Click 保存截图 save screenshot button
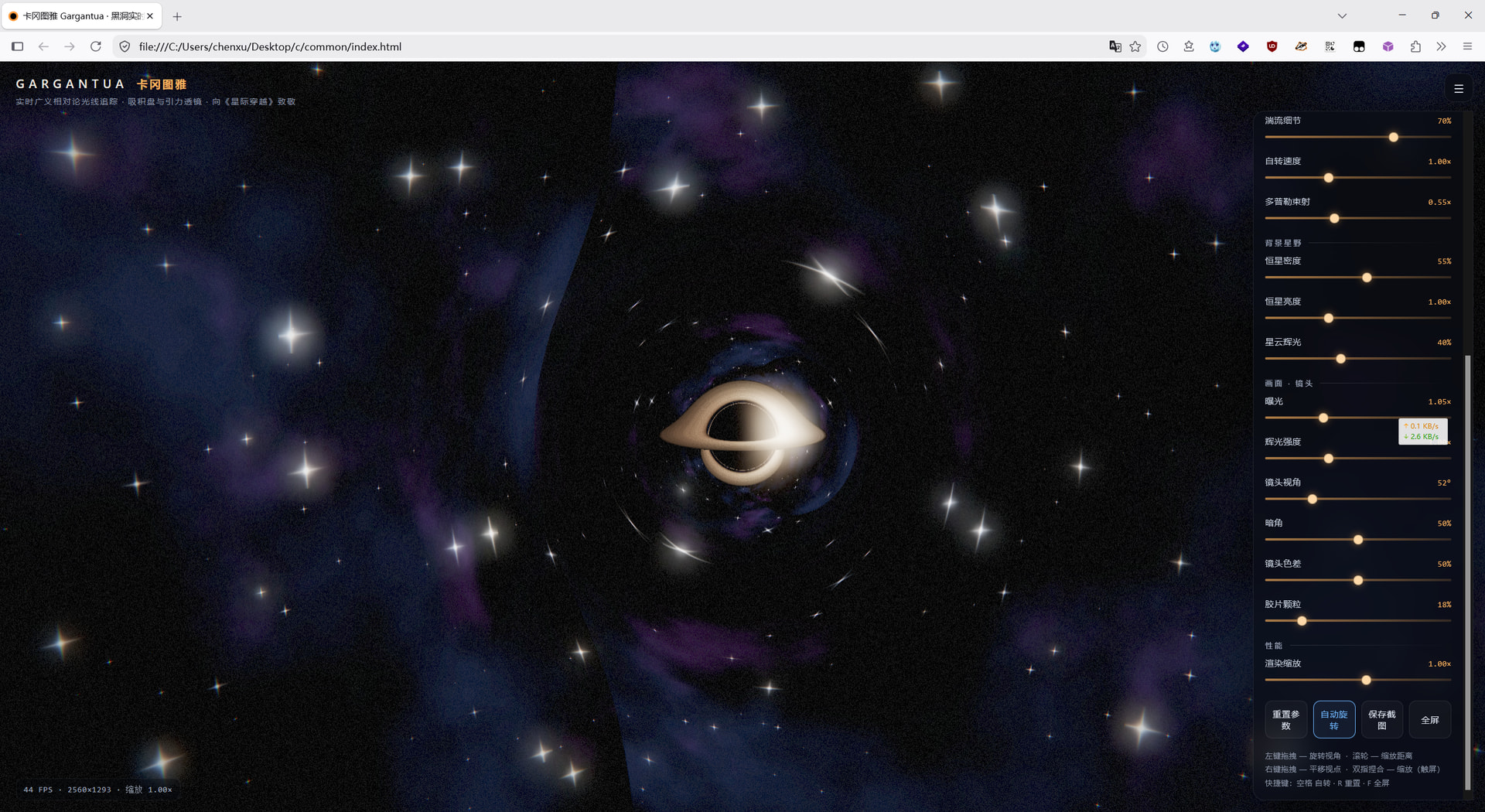This screenshot has width=1485, height=812. point(1381,720)
